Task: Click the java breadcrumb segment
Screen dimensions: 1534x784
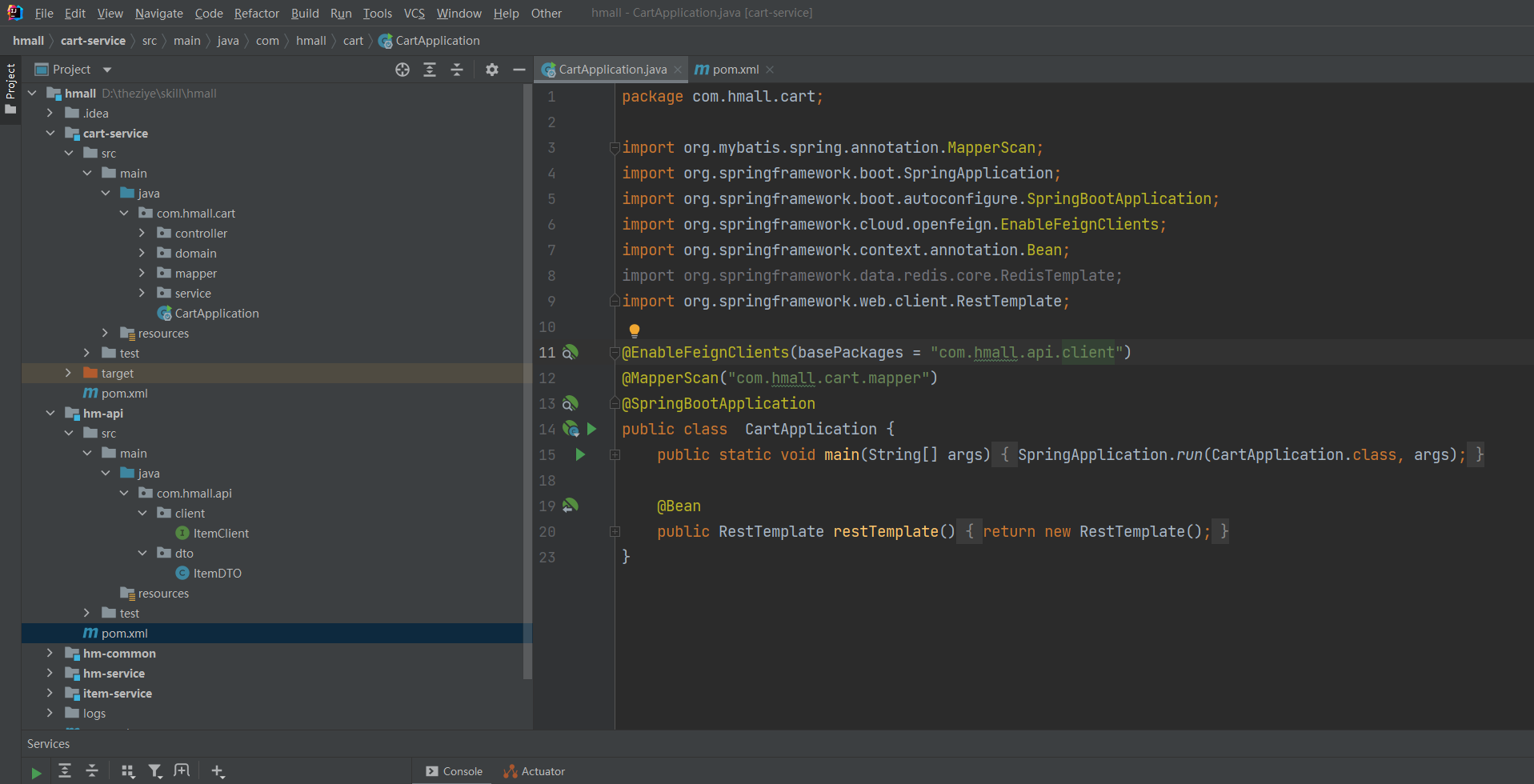Action: click(x=228, y=41)
